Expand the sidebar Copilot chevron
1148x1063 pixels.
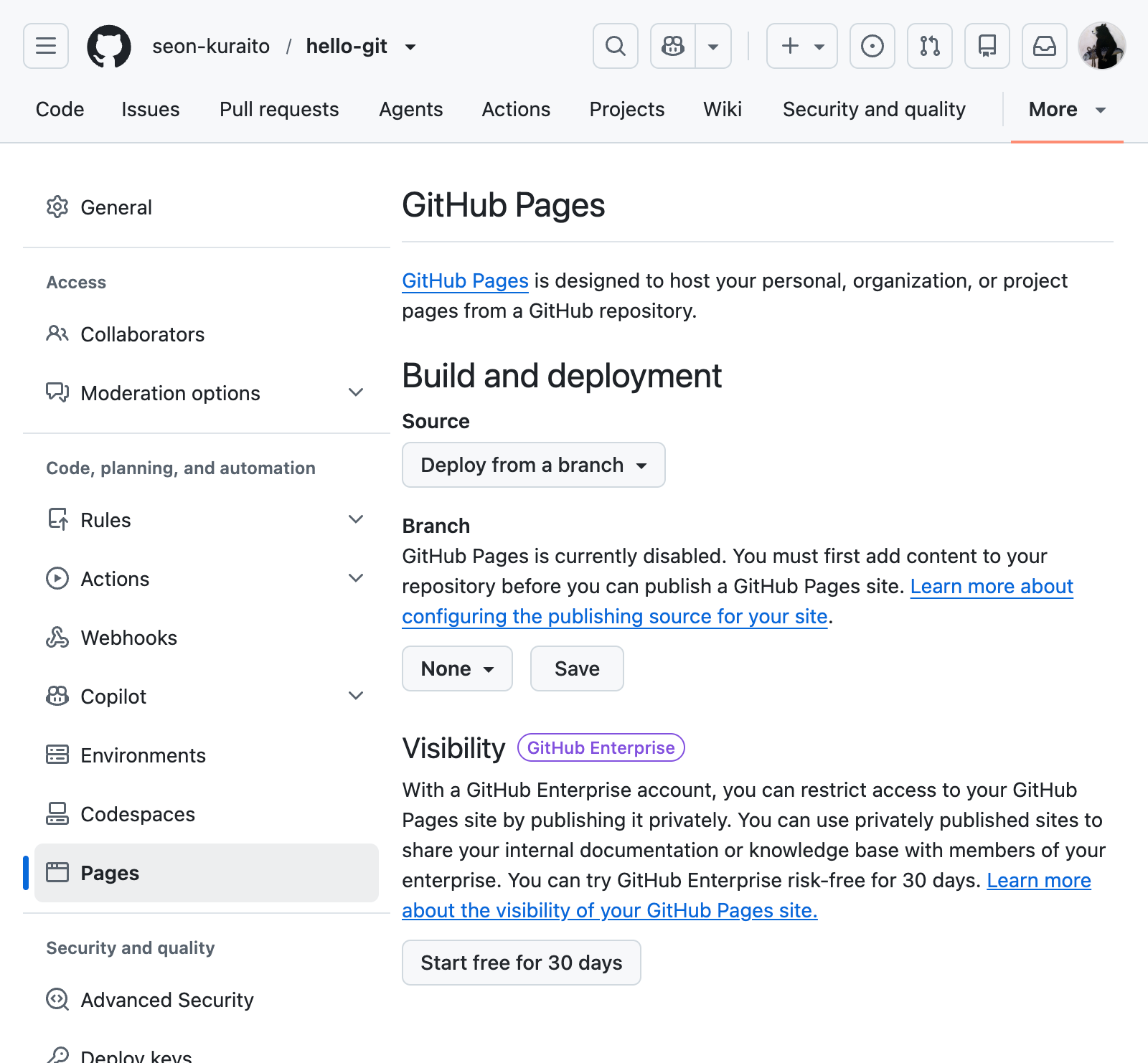(356, 696)
